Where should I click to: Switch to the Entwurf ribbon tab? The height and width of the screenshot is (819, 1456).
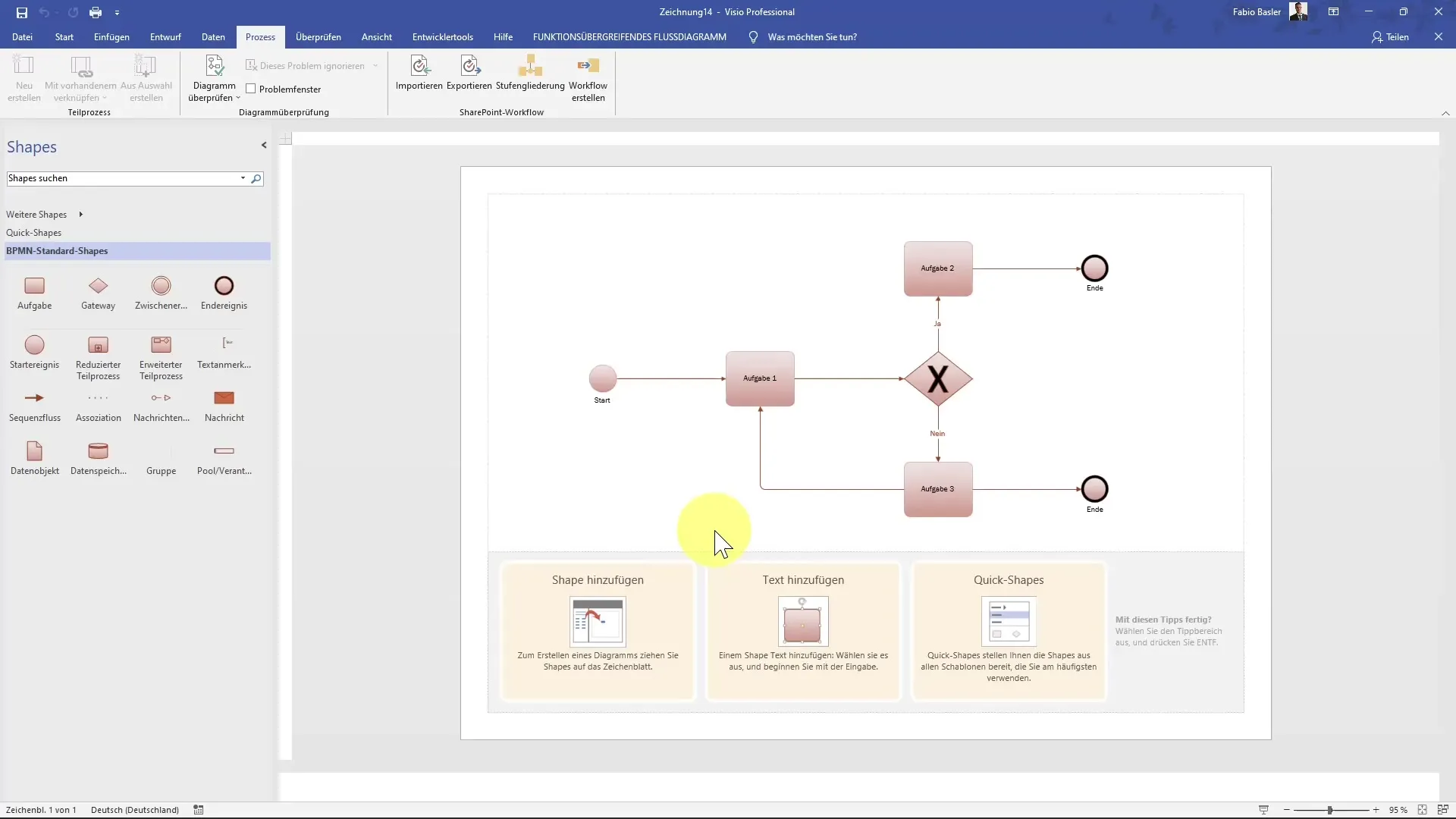(165, 36)
